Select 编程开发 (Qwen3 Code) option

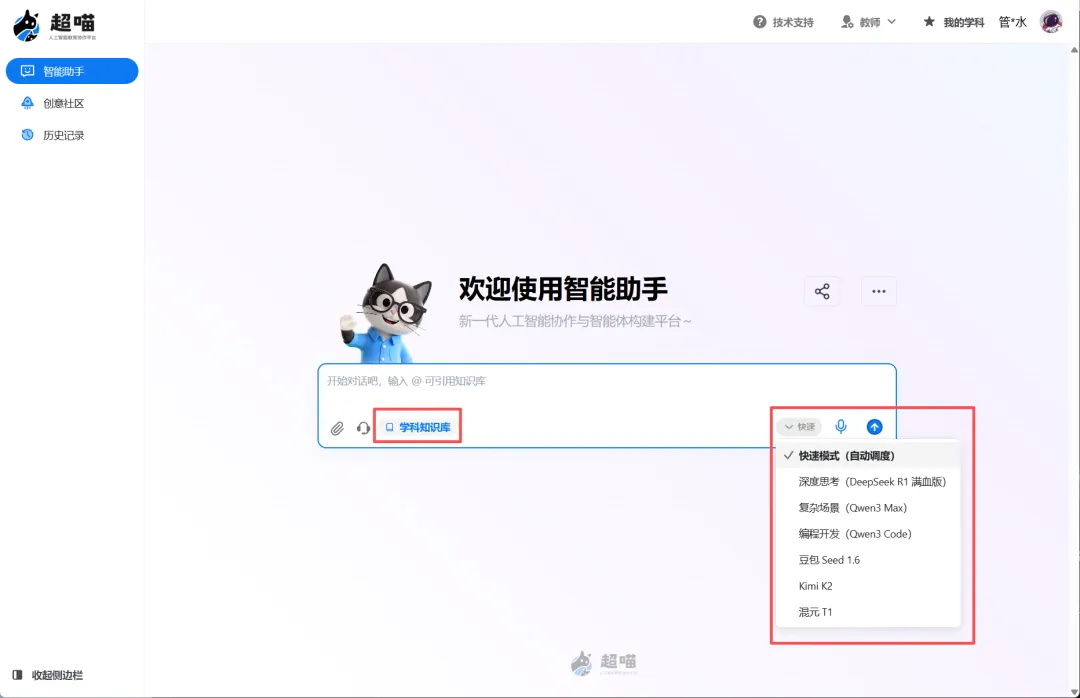pos(868,534)
